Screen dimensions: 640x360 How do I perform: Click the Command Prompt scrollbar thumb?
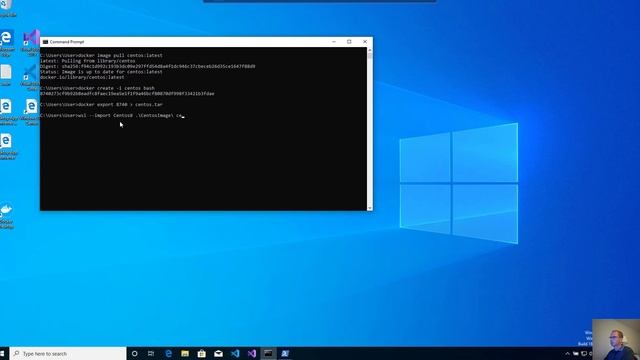pos(370,56)
